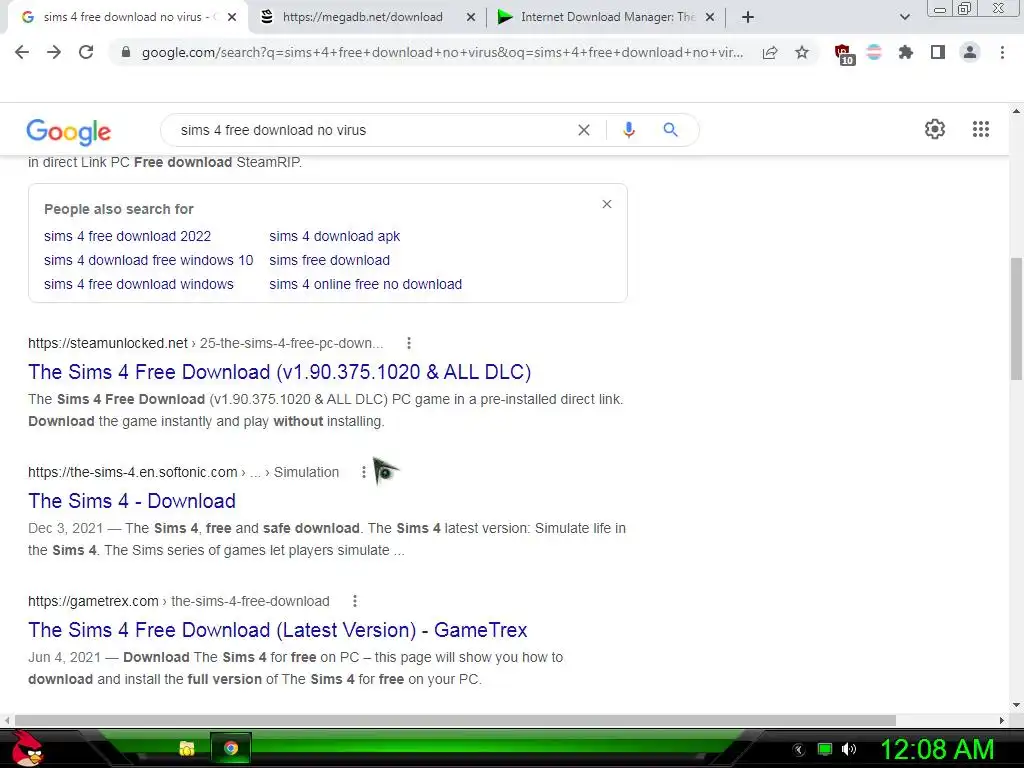Open the GameTrex Sims 4 result
This screenshot has width=1024, height=768.
coord(278,630)
